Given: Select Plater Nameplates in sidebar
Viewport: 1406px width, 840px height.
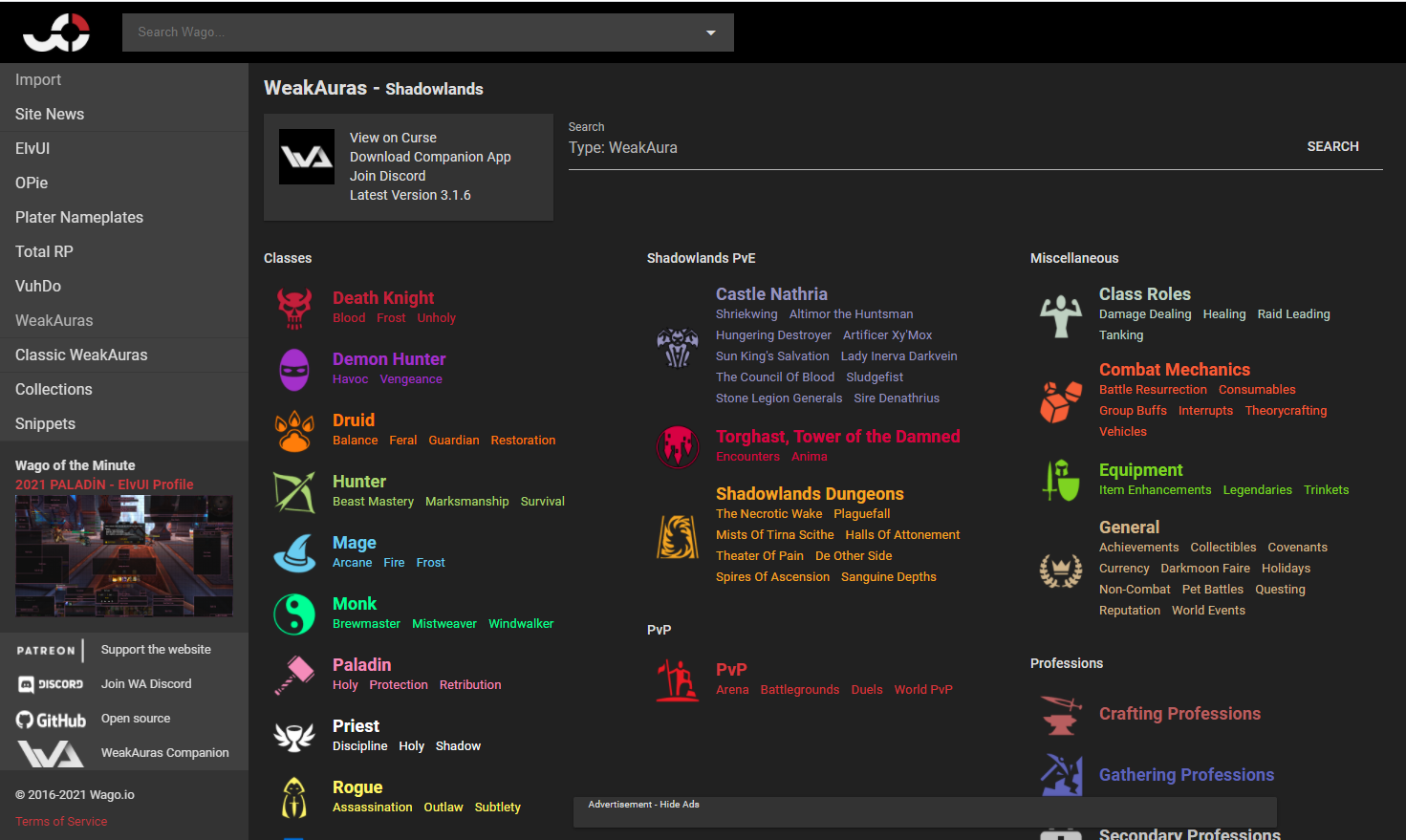Looking at the screenshot, I should click(124, 218).
